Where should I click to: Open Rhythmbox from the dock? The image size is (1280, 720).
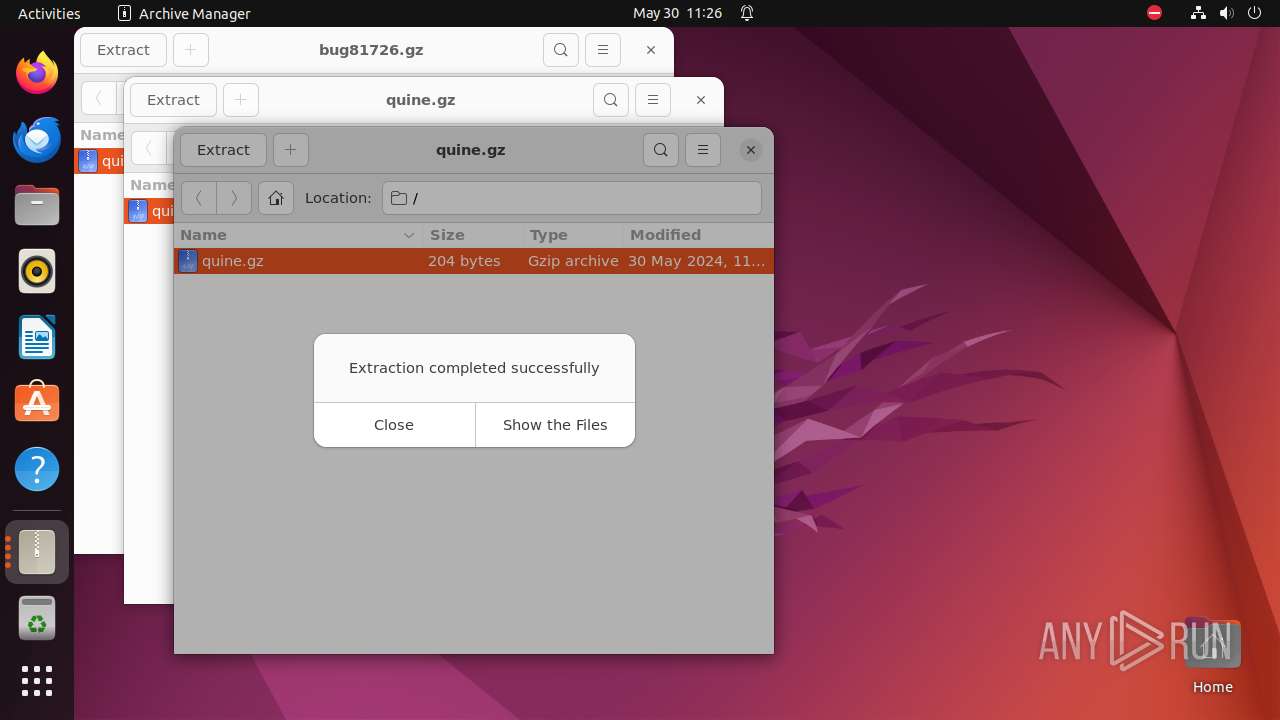pyautogui.click(x=37, y=271)
